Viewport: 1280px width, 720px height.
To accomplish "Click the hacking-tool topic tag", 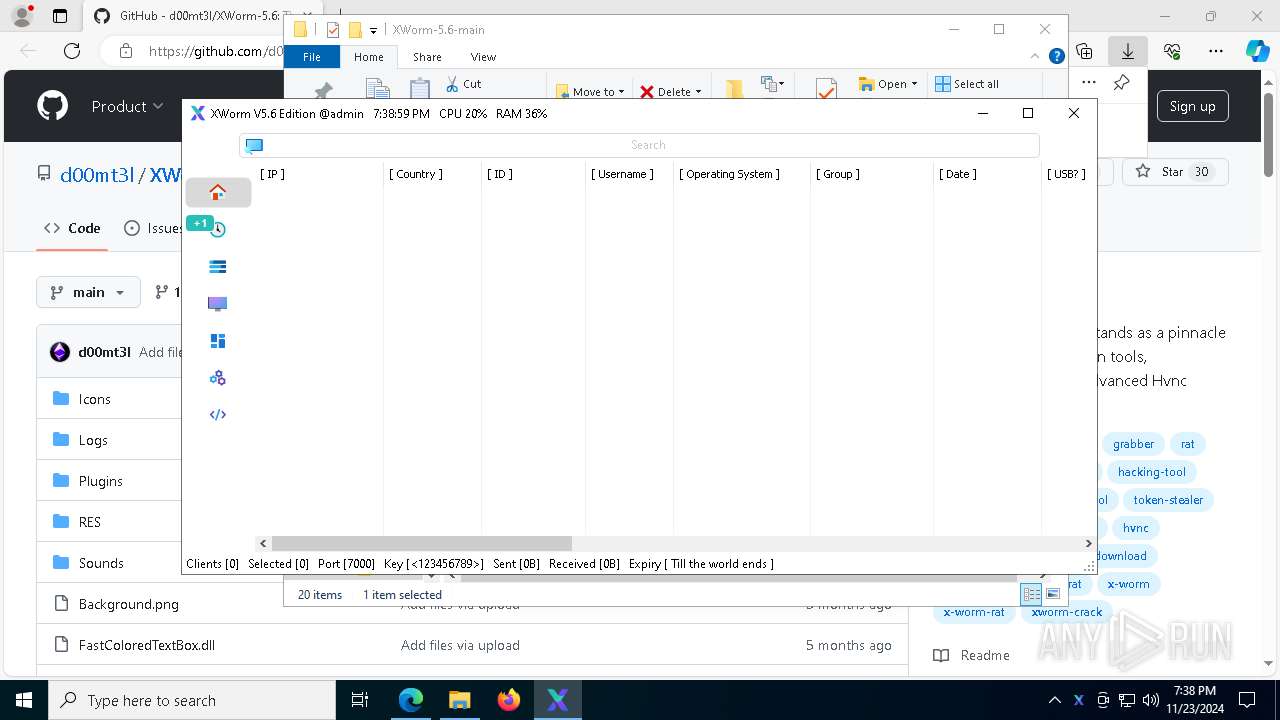I will tap(1152, 472).
